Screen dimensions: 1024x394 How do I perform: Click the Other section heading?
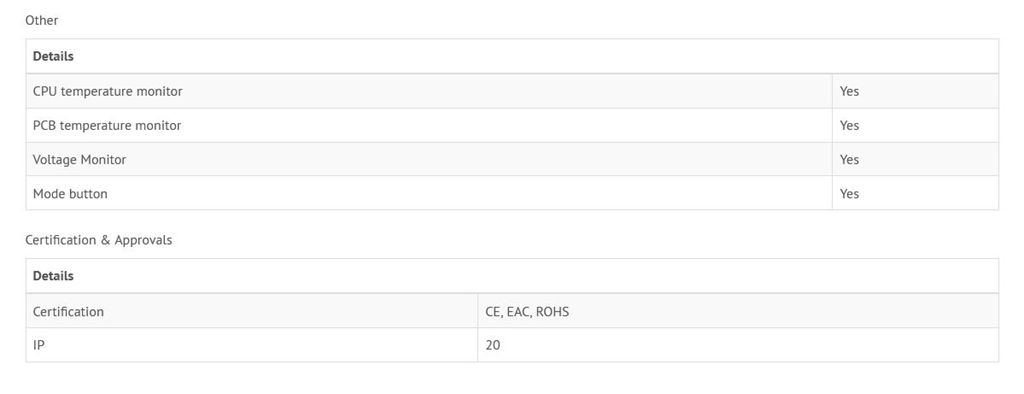coord(42,20)
